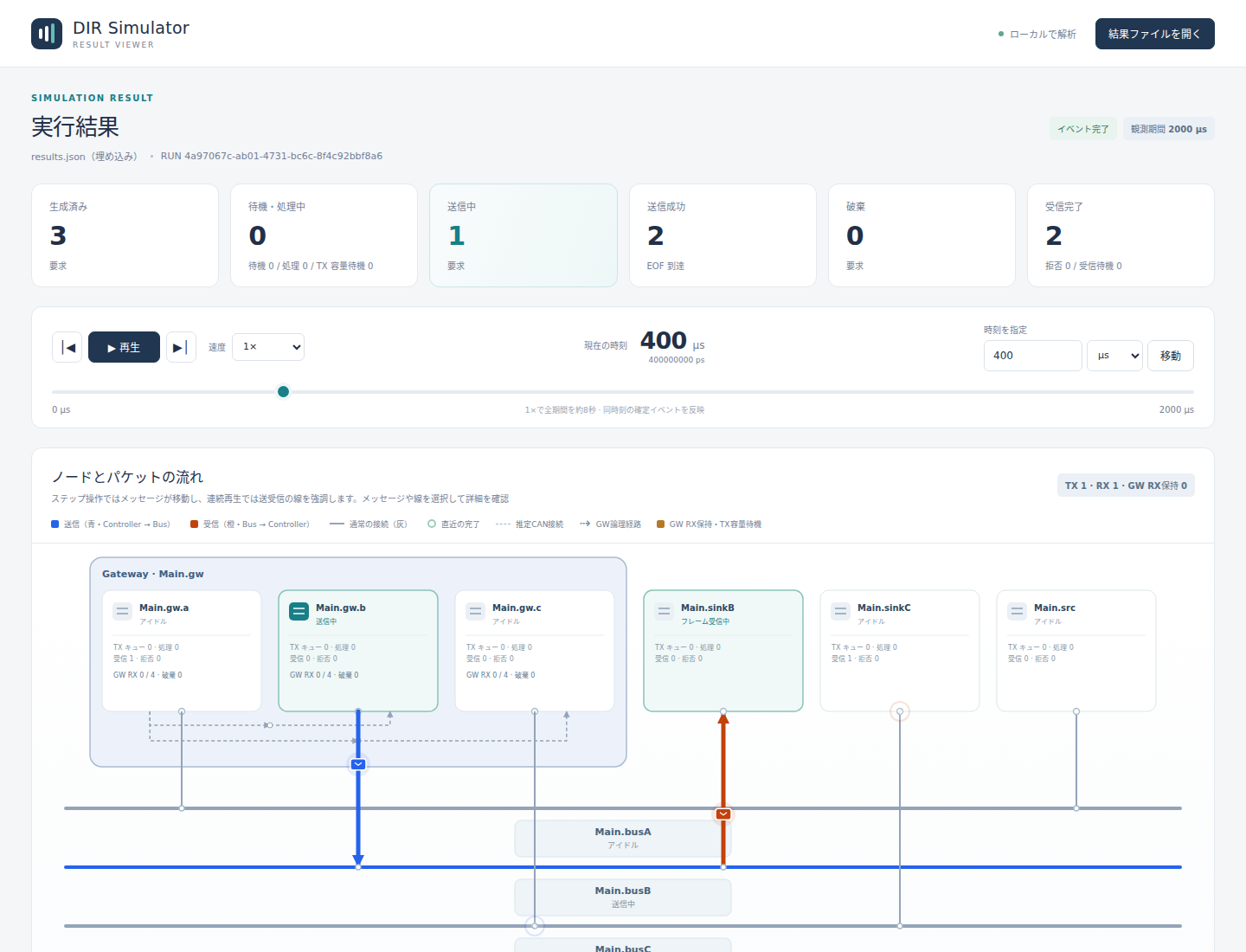Select the Main.busA bus label

623,838
